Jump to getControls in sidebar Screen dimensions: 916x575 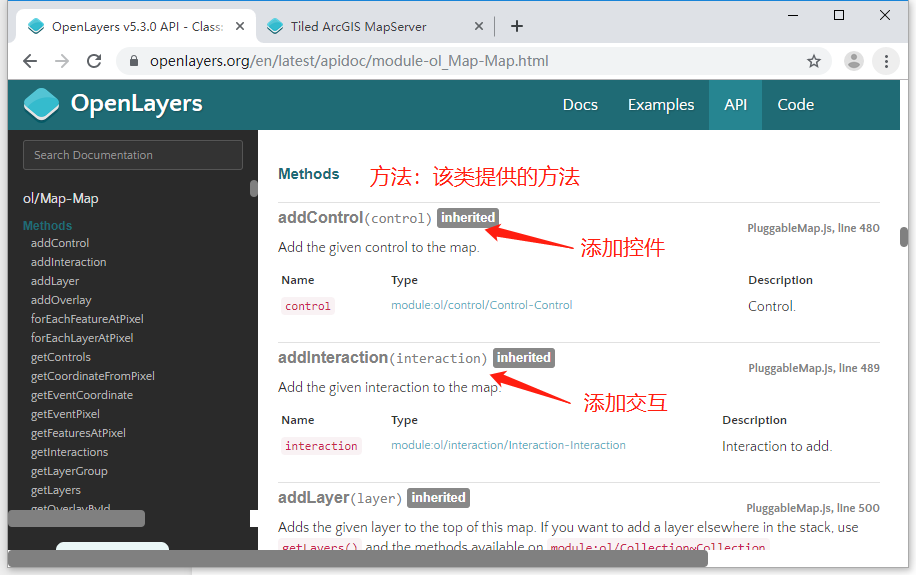[x=61, y=357]
